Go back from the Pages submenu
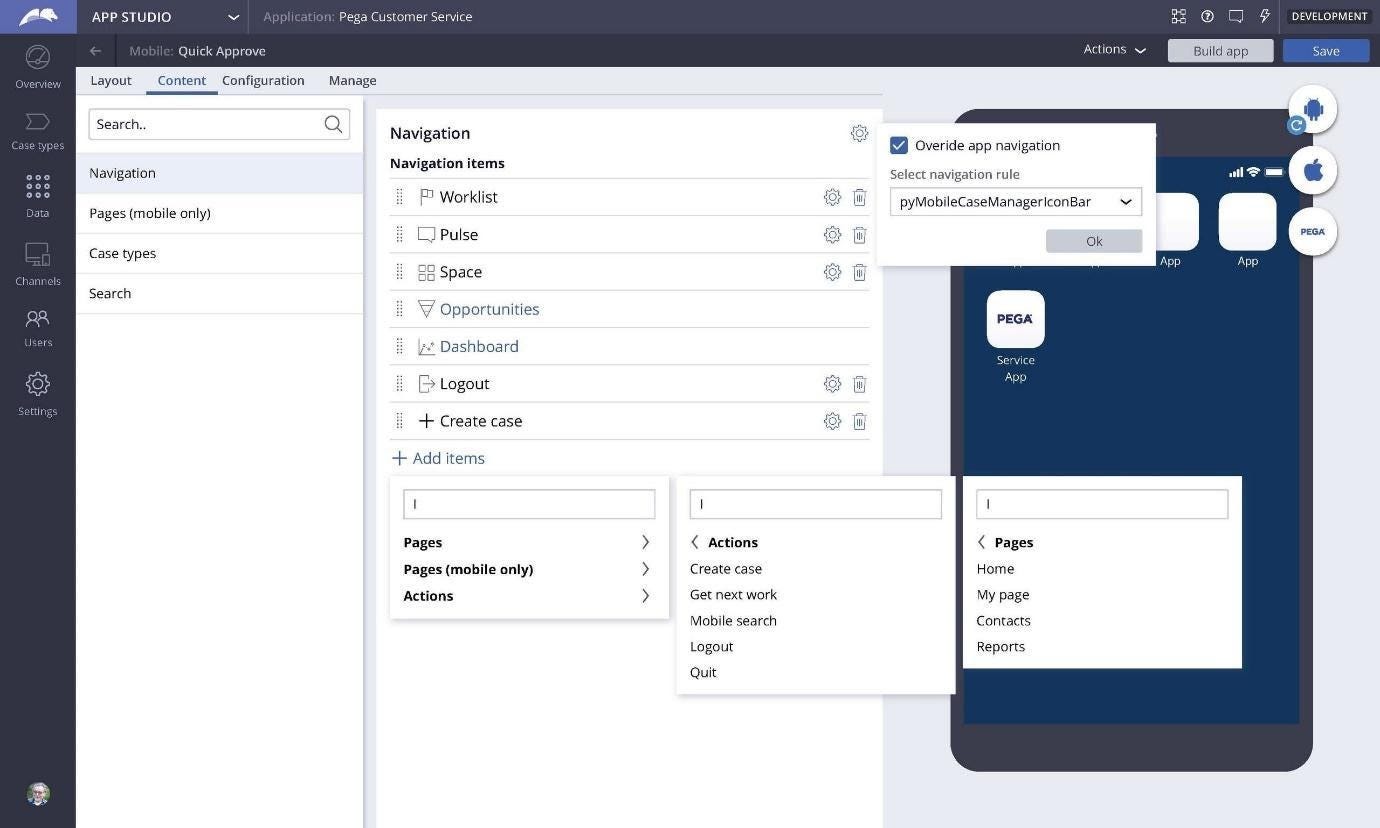The height and width of the screenshot is (828, 1380). (x=981, y=542)
